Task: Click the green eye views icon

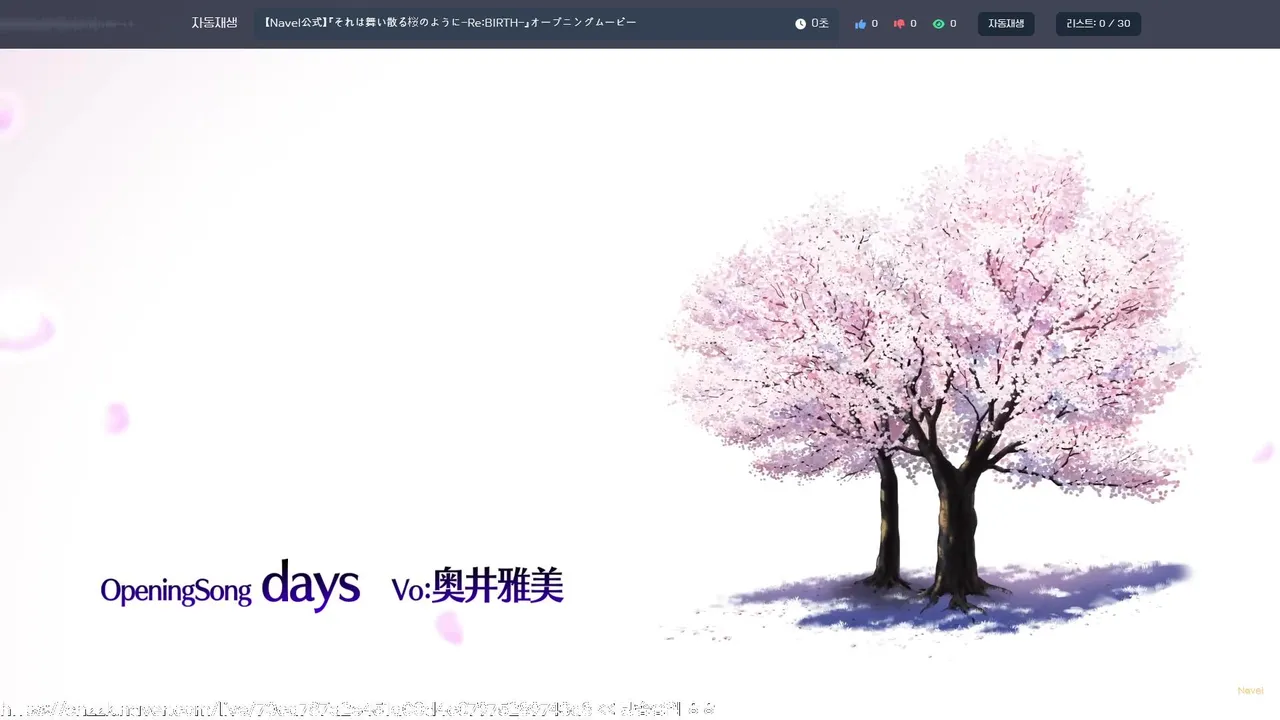Action: [938, 24]
